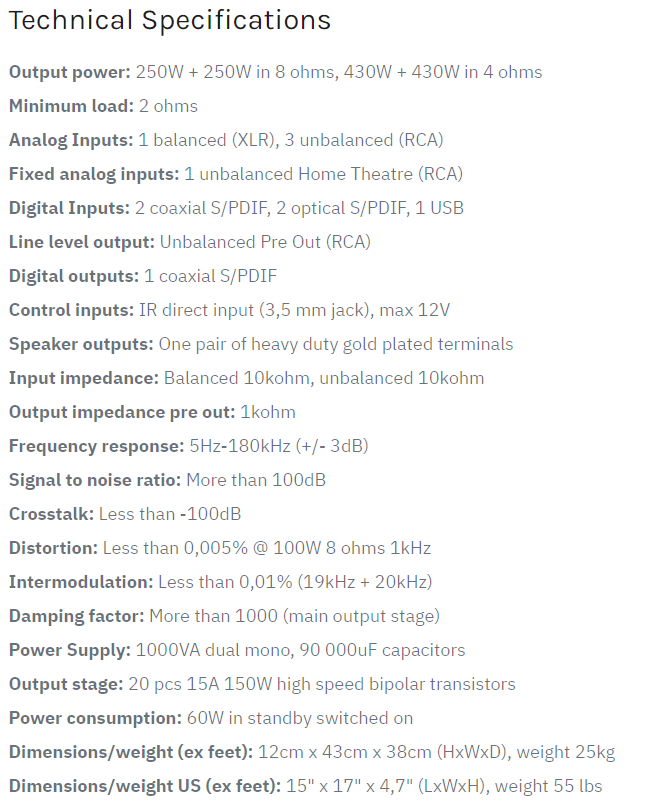Click the Dimensions/weight US (ex feet) label
This screenshot has height=807, width=647.
coord(145,785)
